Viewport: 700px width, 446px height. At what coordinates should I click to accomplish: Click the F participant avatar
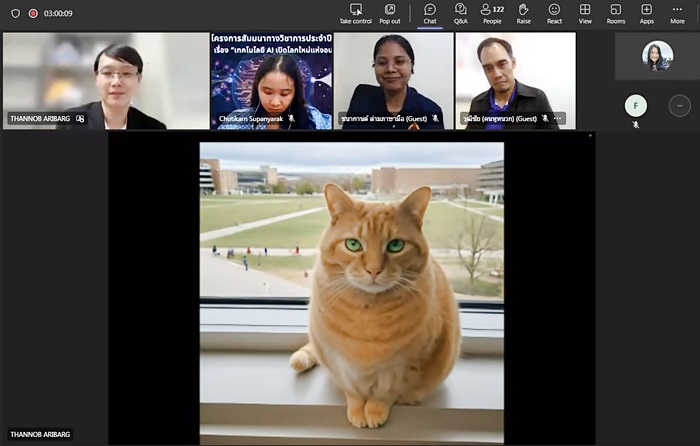635,105
